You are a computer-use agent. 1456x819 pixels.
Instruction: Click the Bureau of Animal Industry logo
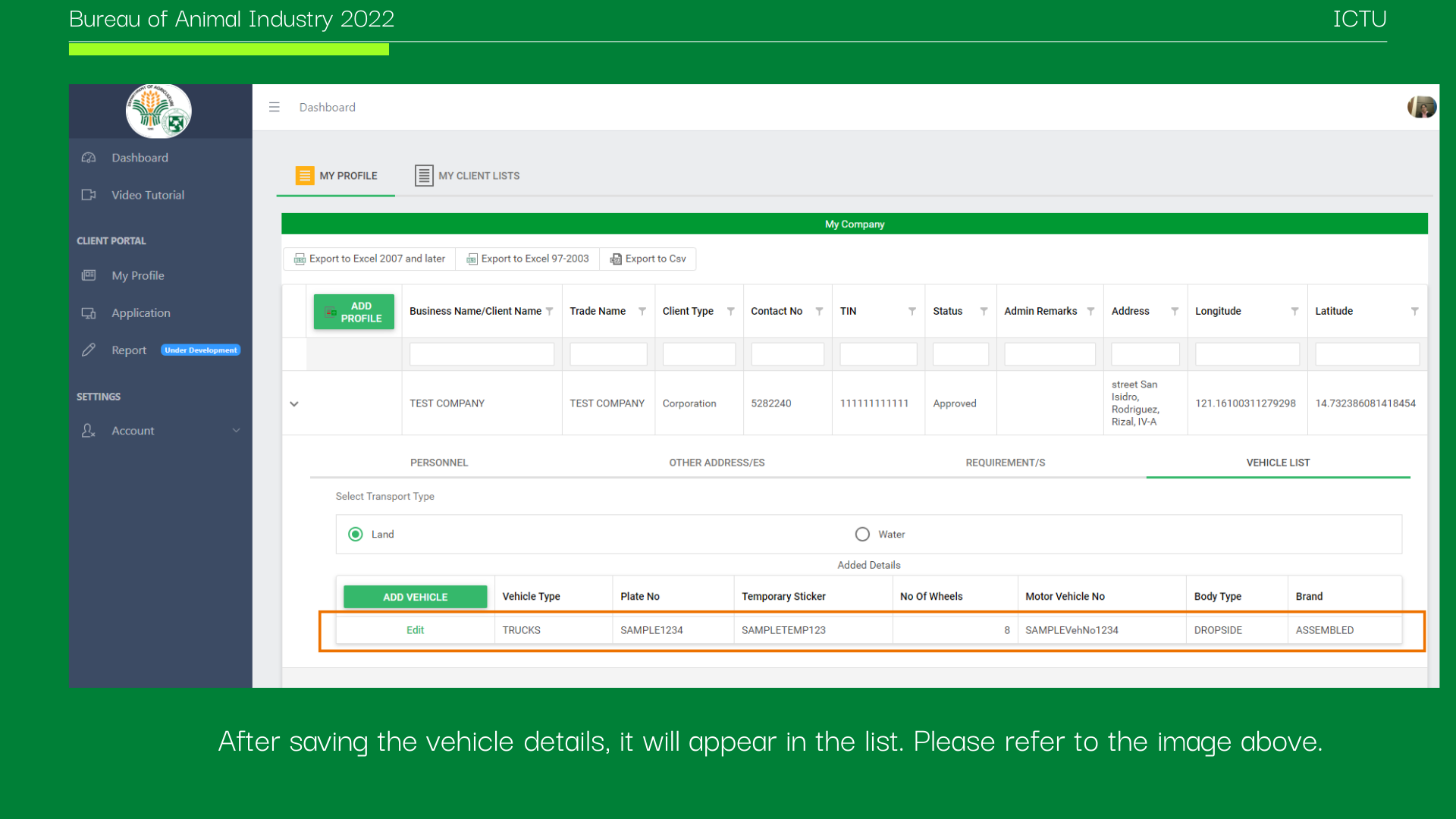[x=158, y=111]
